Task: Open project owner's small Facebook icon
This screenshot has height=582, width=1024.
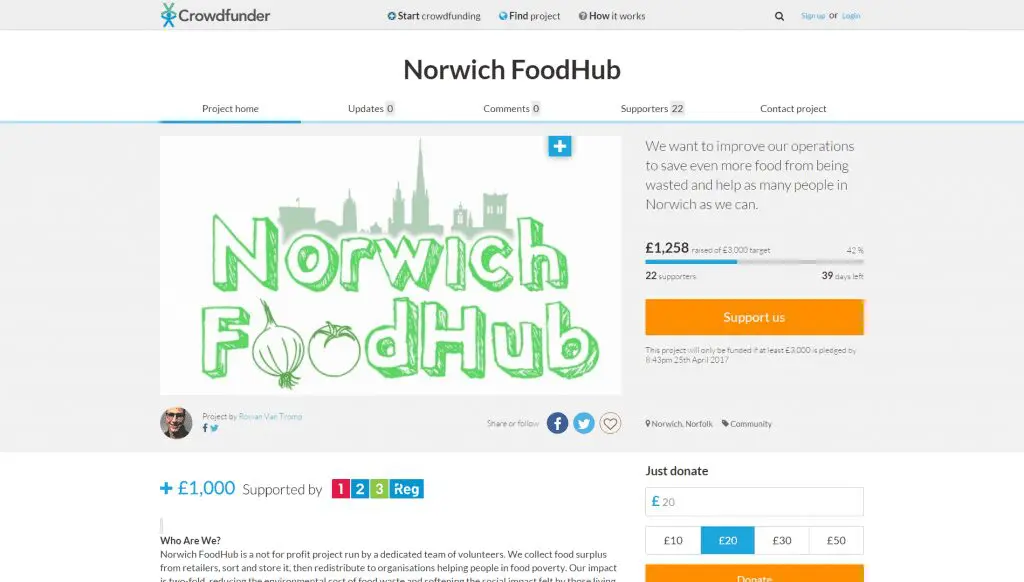Action: tap(205, 428)
